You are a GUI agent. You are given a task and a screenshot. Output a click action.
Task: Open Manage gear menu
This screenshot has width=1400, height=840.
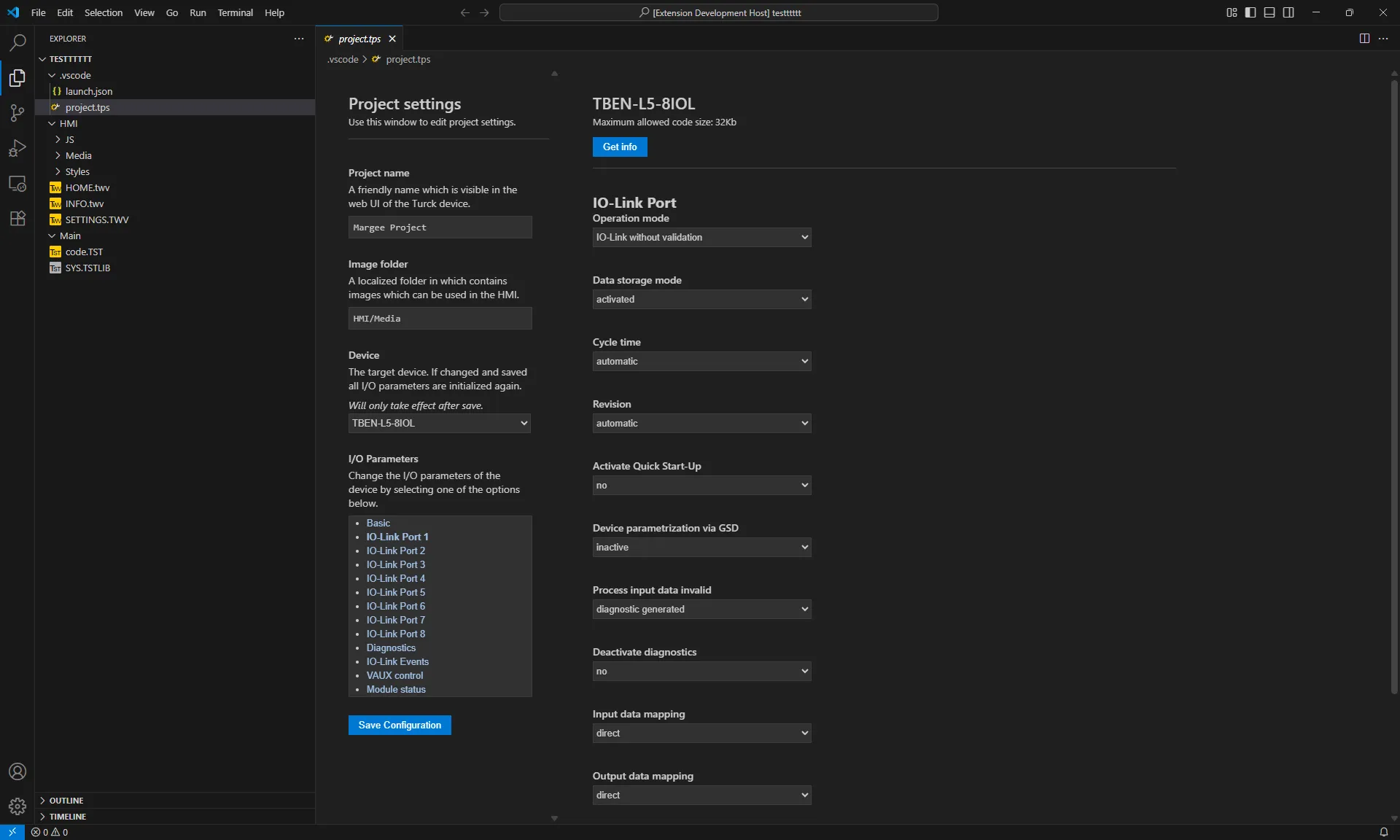[17, 806]
